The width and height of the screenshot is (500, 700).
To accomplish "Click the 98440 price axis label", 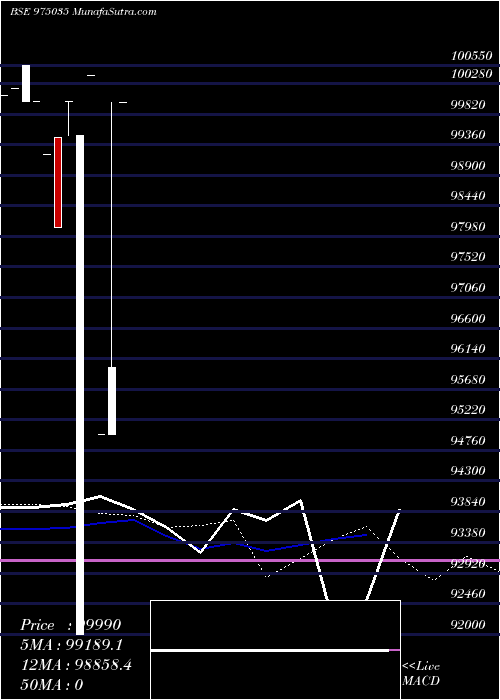I will pos(468,196).
